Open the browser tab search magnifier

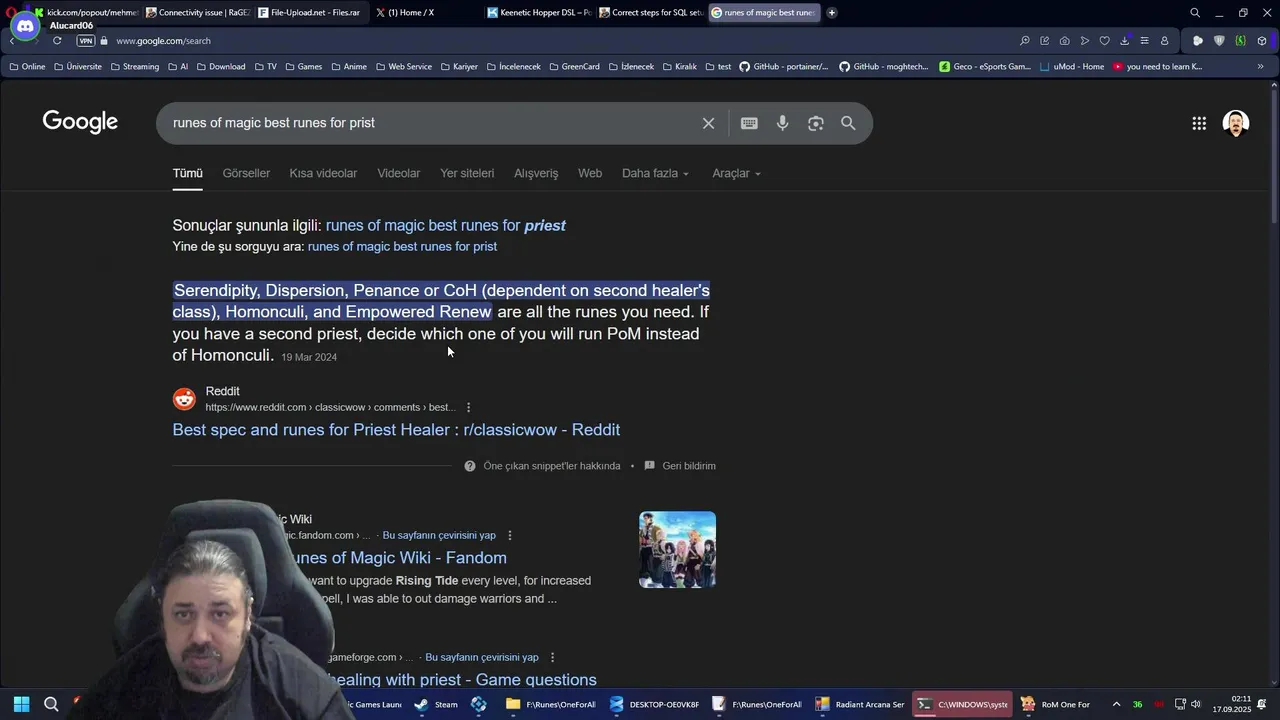pyautogui.click(x=1194, y=13)
